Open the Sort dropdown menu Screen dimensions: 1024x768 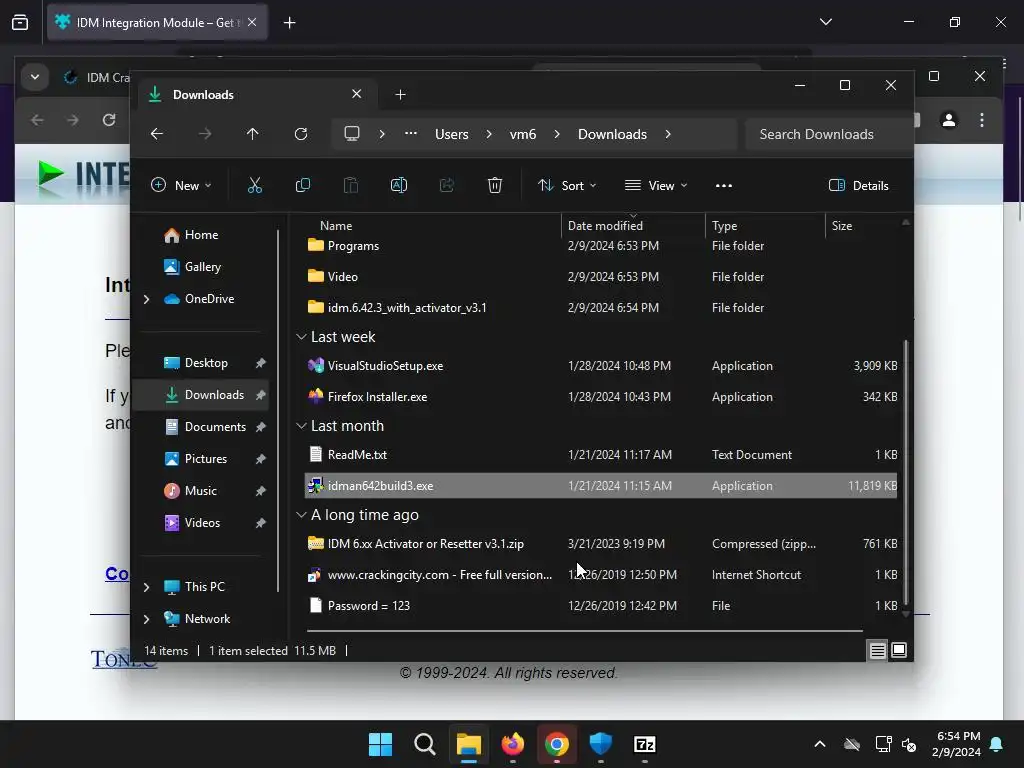566,185
